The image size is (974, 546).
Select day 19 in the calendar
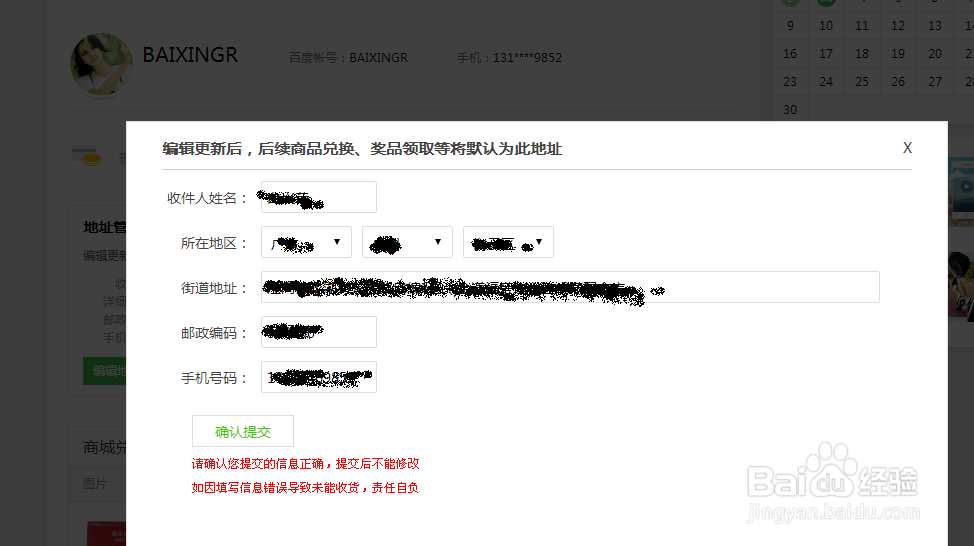(x=898, y=53)
